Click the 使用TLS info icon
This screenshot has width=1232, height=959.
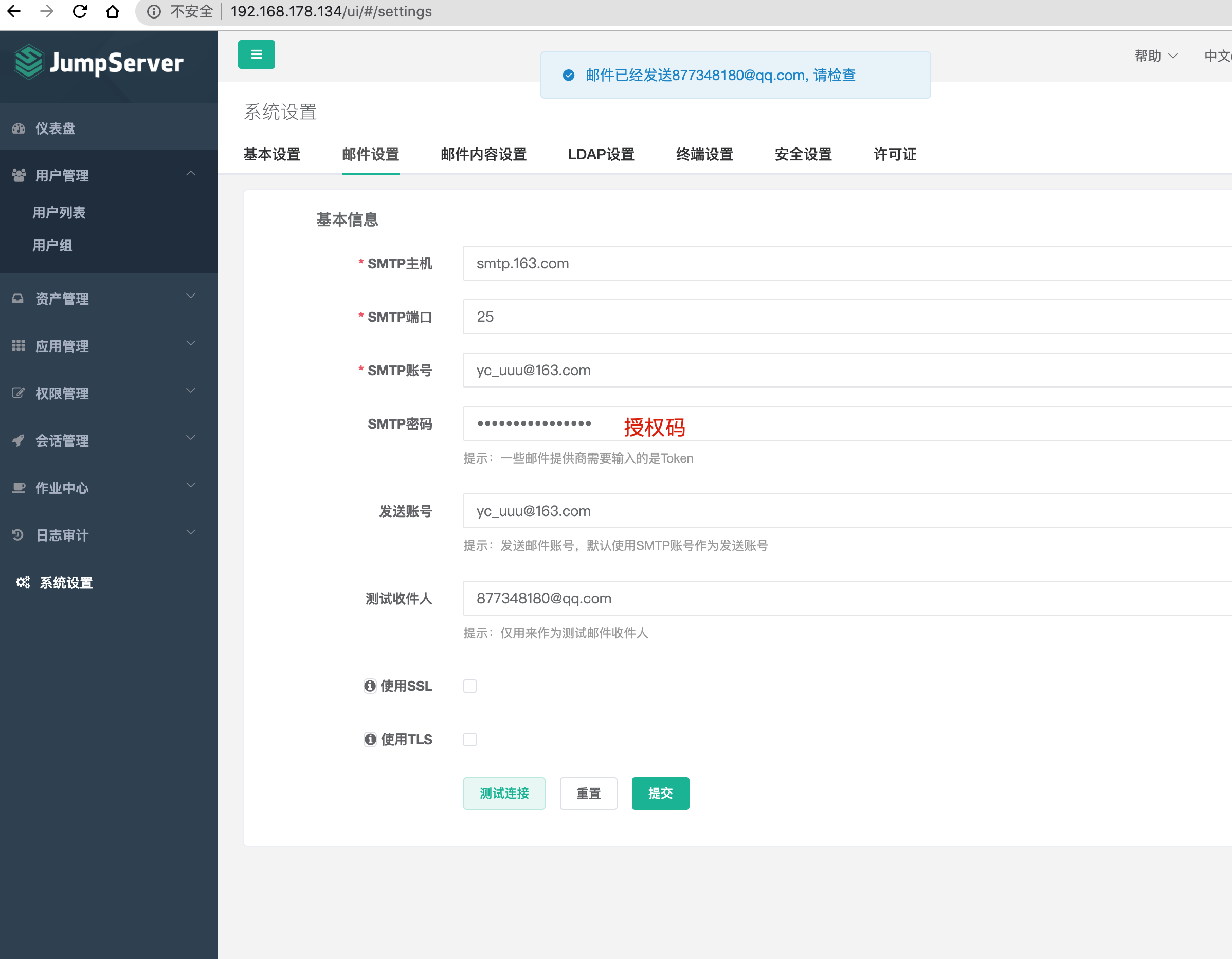click(370, 740)
